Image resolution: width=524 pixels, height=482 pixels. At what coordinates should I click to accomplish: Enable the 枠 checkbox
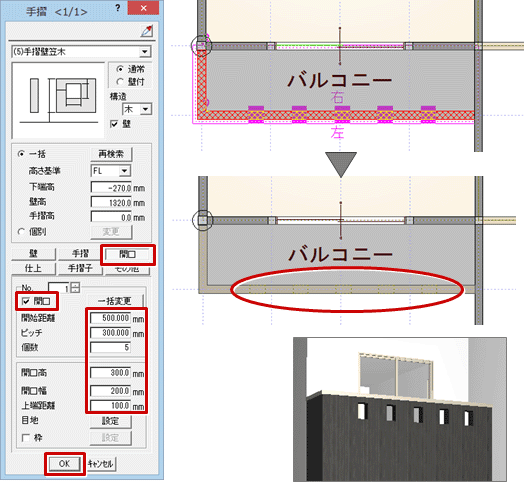[x=26, y=438]
